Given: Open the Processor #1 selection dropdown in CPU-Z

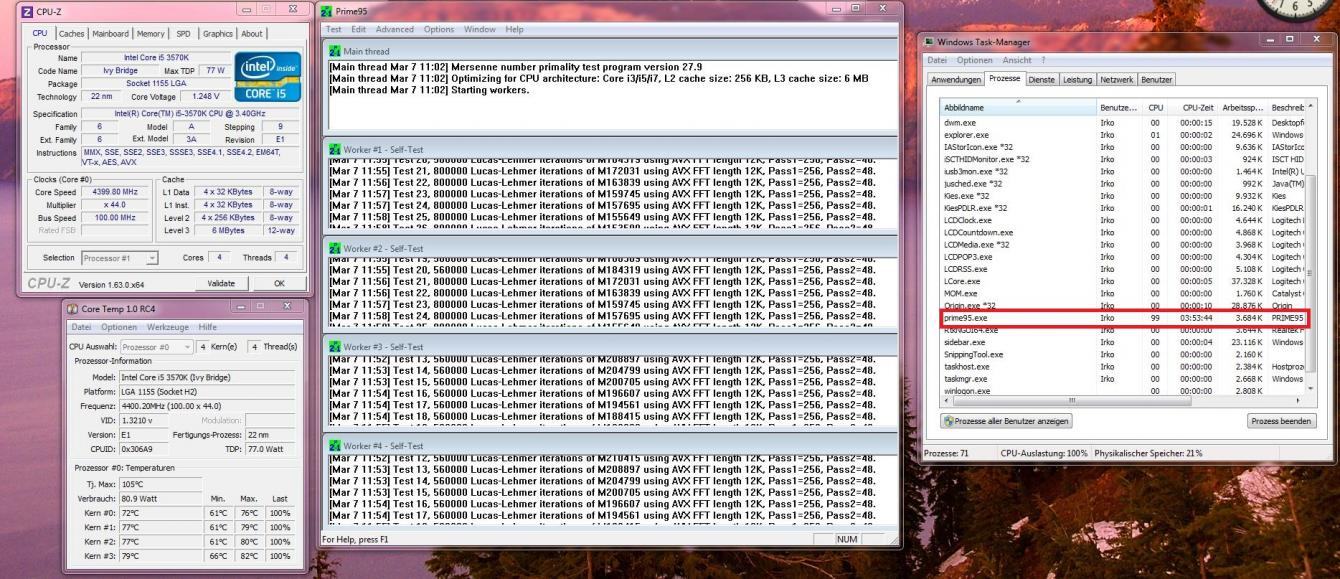Looking at the screenshot, I should (119, 258).
